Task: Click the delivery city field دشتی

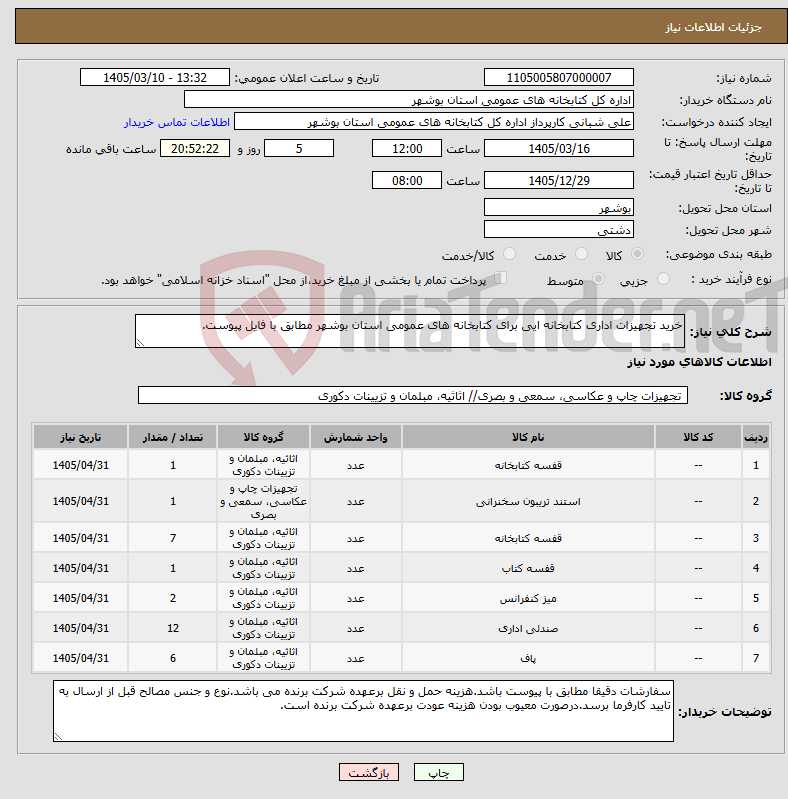Action: click(x=559, y=229)
